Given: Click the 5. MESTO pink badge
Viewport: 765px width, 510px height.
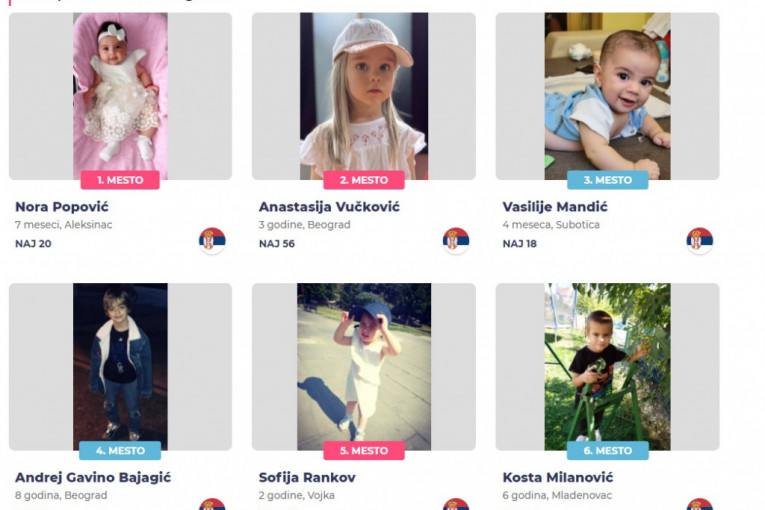Looking at the screenshot, I should [x=364, y=450].
